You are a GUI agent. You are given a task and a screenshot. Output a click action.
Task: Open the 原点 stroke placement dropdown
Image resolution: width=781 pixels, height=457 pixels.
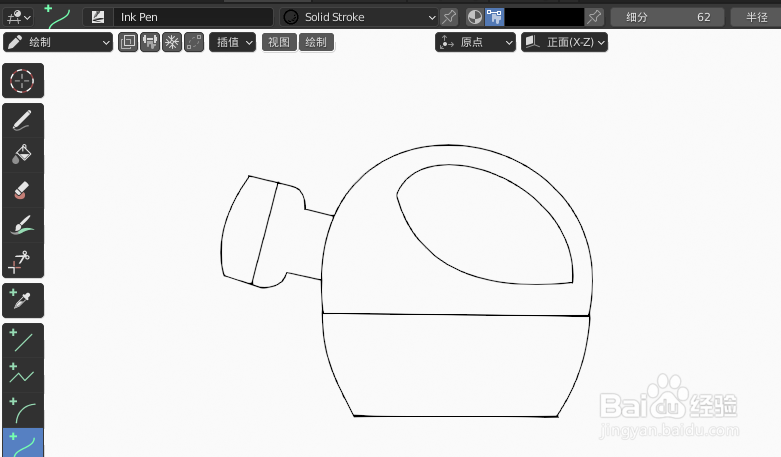coord(475,42)
